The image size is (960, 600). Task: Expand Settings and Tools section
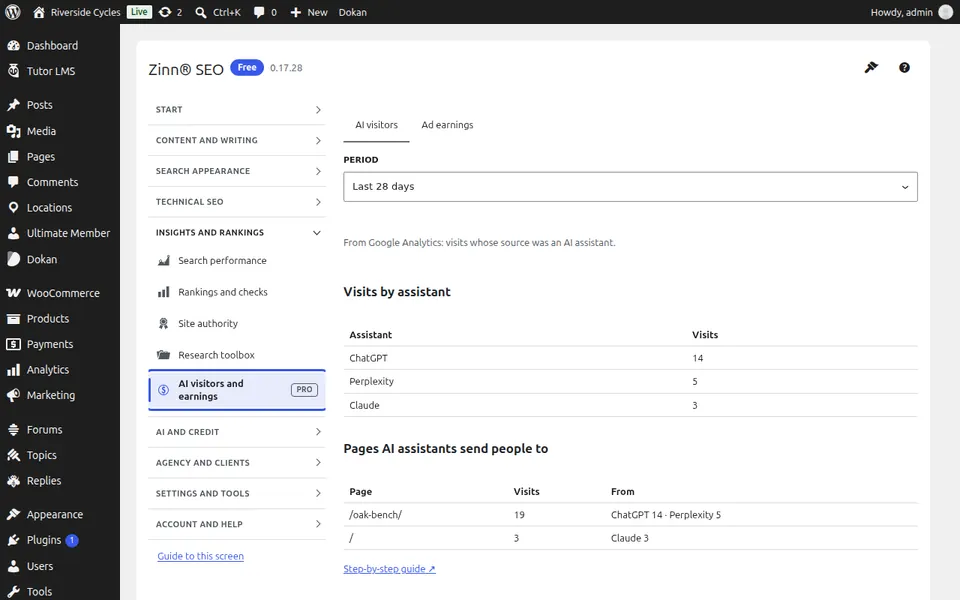pos(237,493)
